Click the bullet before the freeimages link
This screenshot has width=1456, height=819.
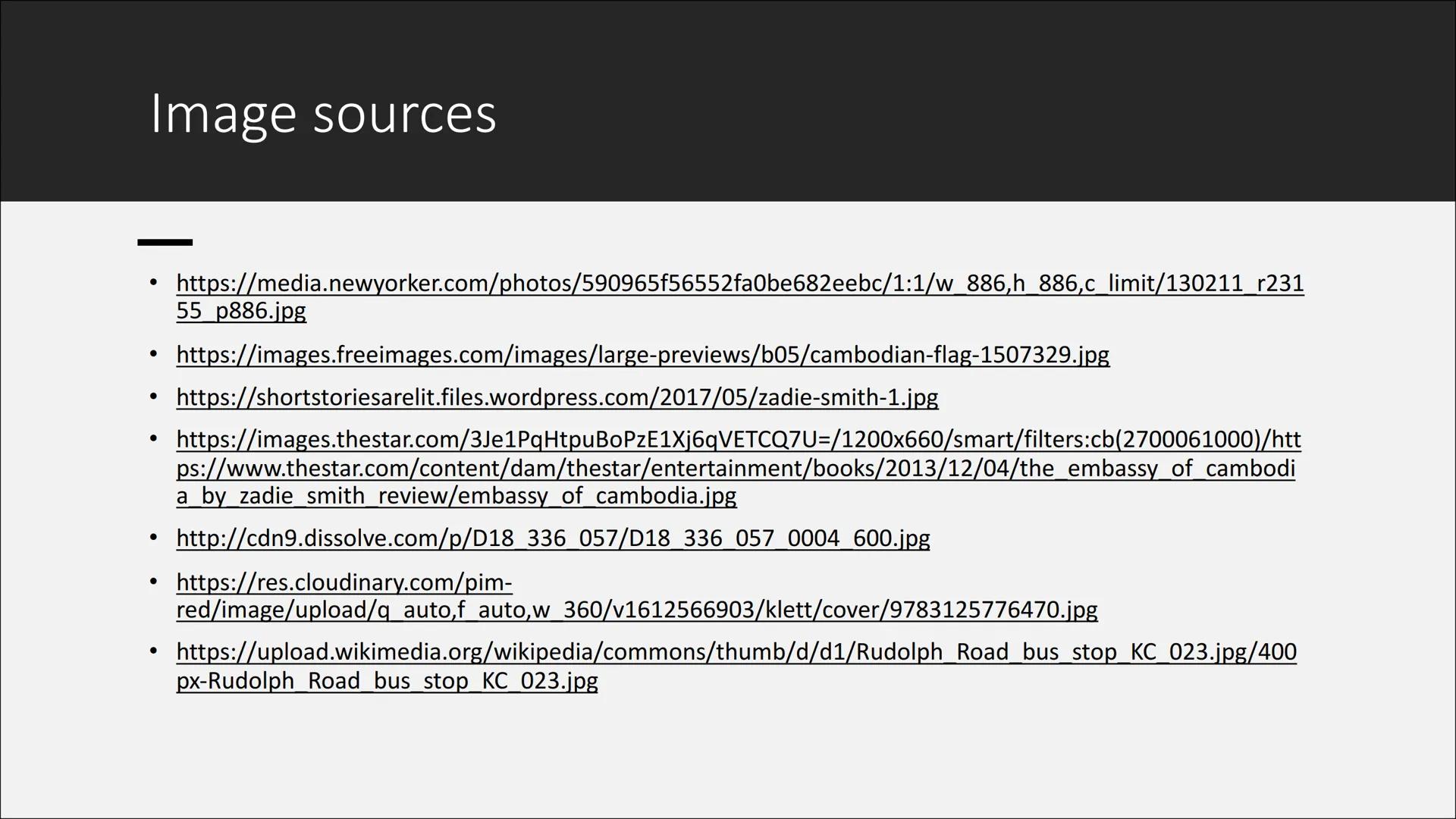coord(154,355)
